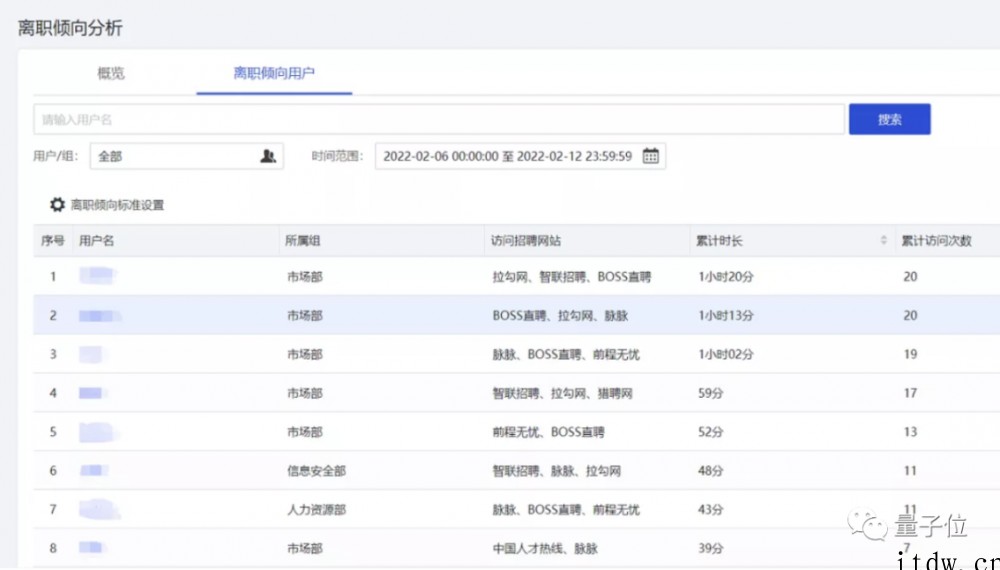Click the 59分 duration cell
Image resolution: width=1000 pixels, height=570 pixels.
pos(711,393)
